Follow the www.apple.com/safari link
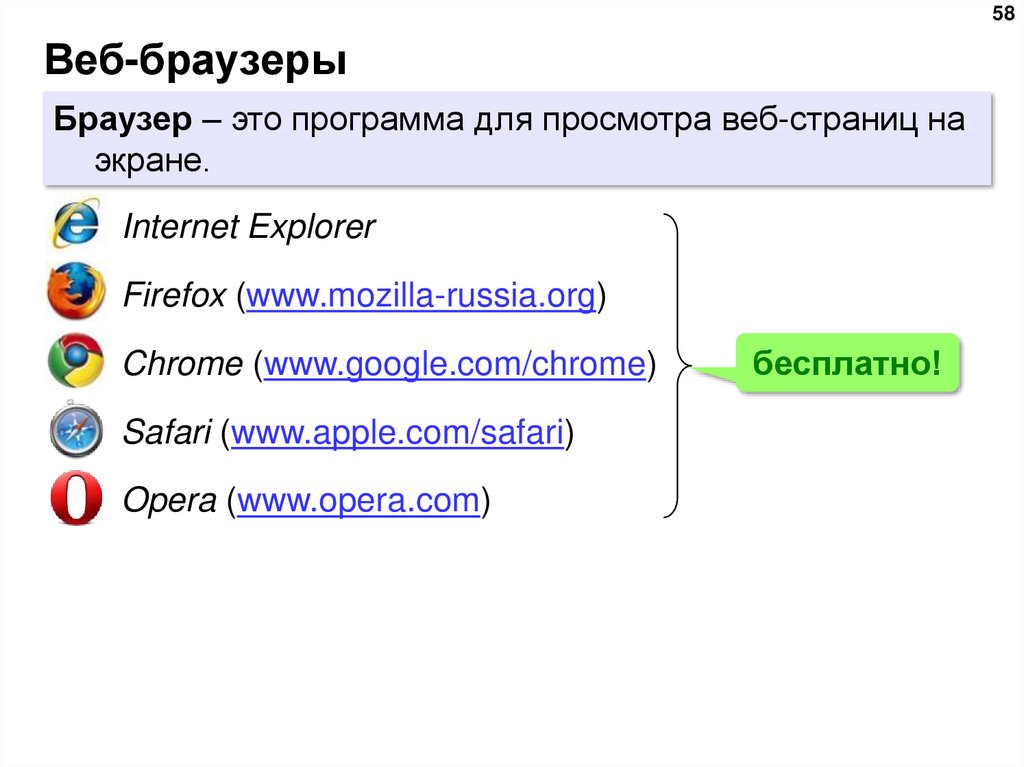This screenshot has width=1024, height=767. (x=396, y=433)
